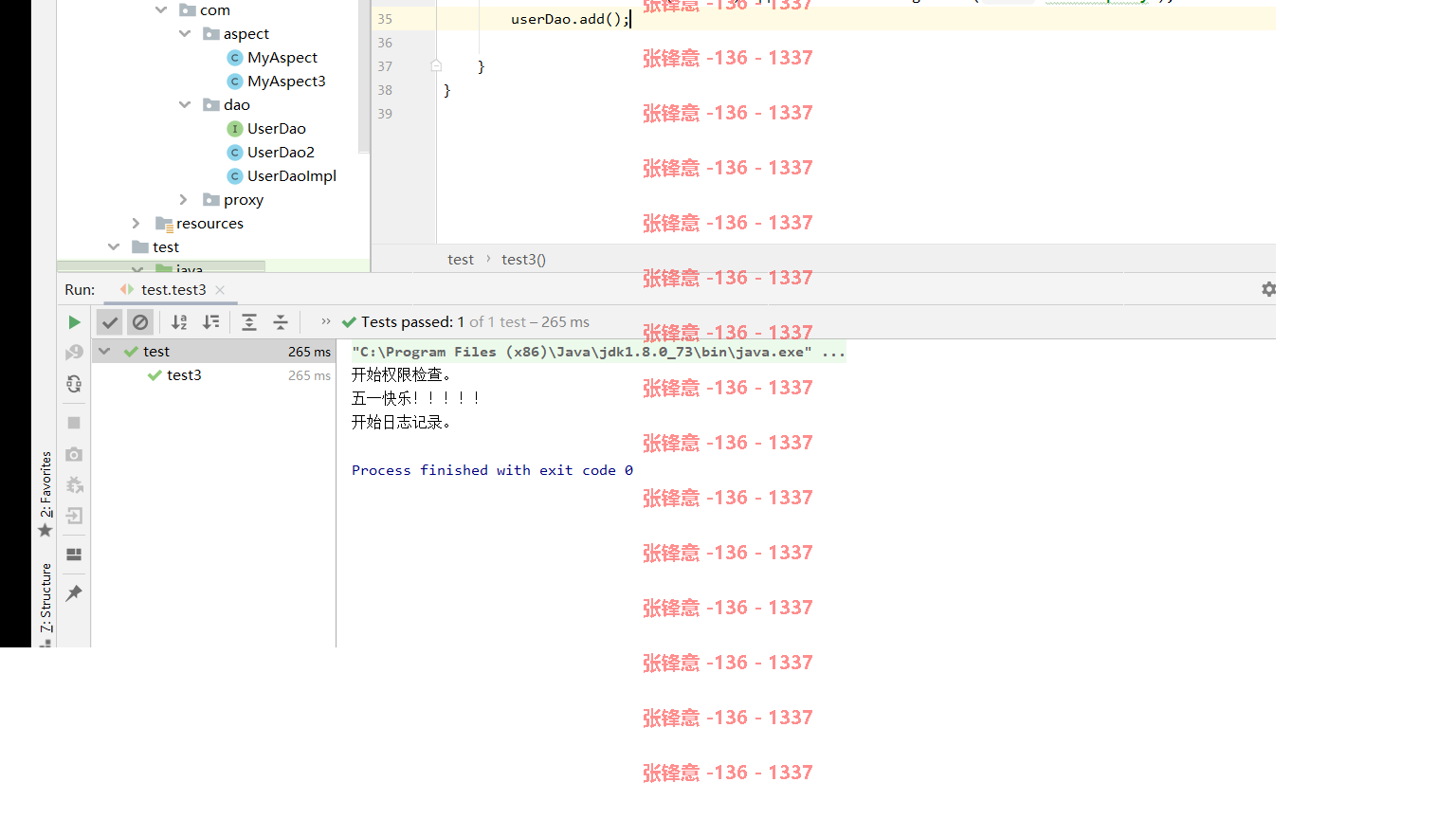Click the folding marker on line 37
Screen dimensions: 1456x819
[x=436, y=66]
